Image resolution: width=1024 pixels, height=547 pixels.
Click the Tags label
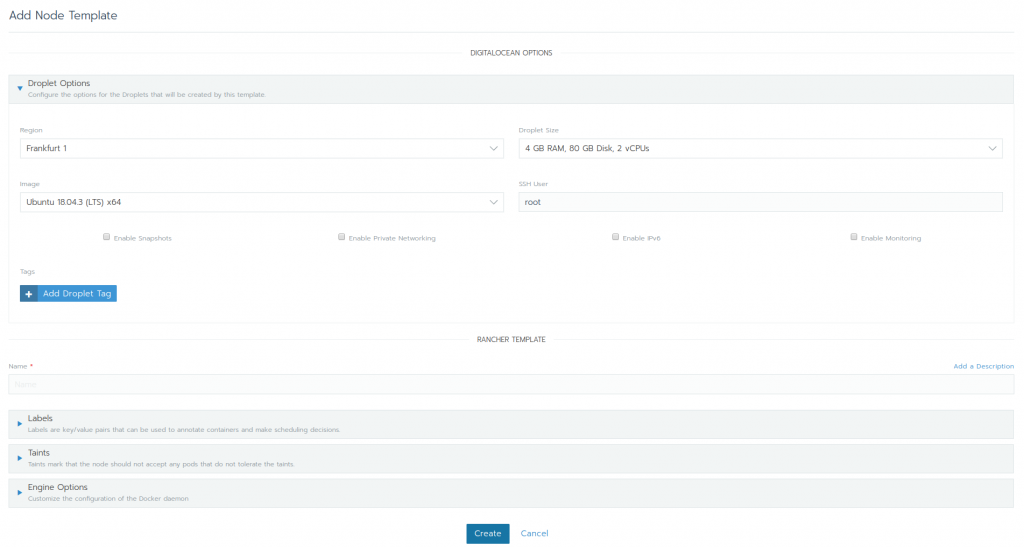pyautogui.click(x=27, y=272)
